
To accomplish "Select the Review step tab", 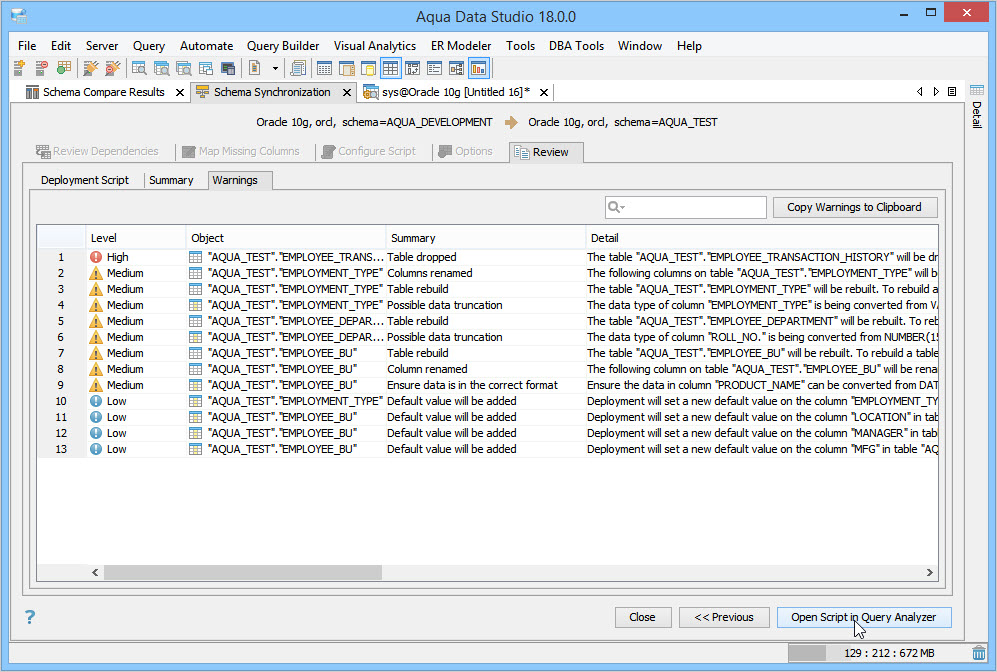I will (x=546, y=152).
